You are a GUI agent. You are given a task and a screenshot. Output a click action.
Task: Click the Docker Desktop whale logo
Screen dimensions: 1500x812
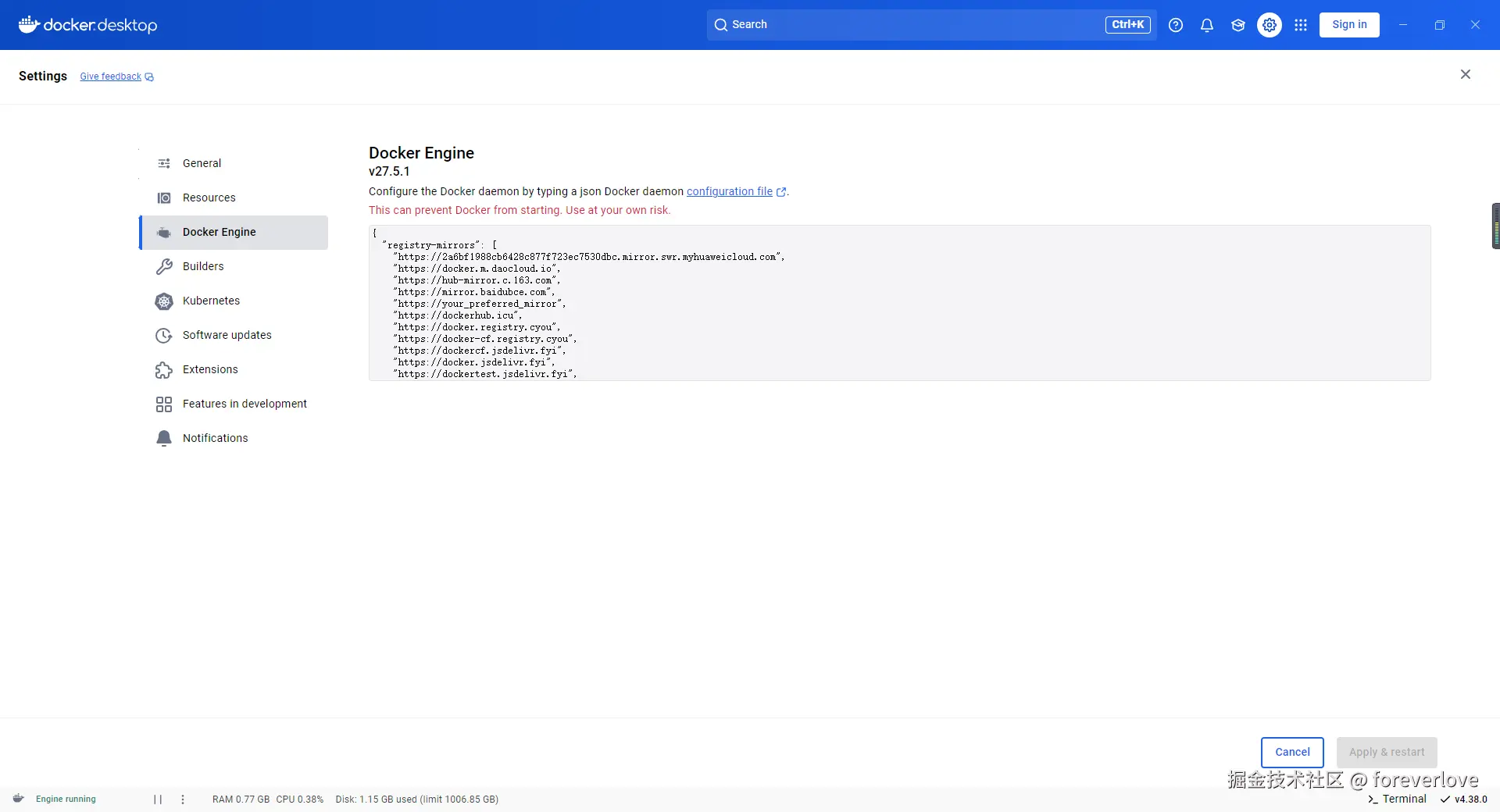pyautogui.click(x=29, y=24)
